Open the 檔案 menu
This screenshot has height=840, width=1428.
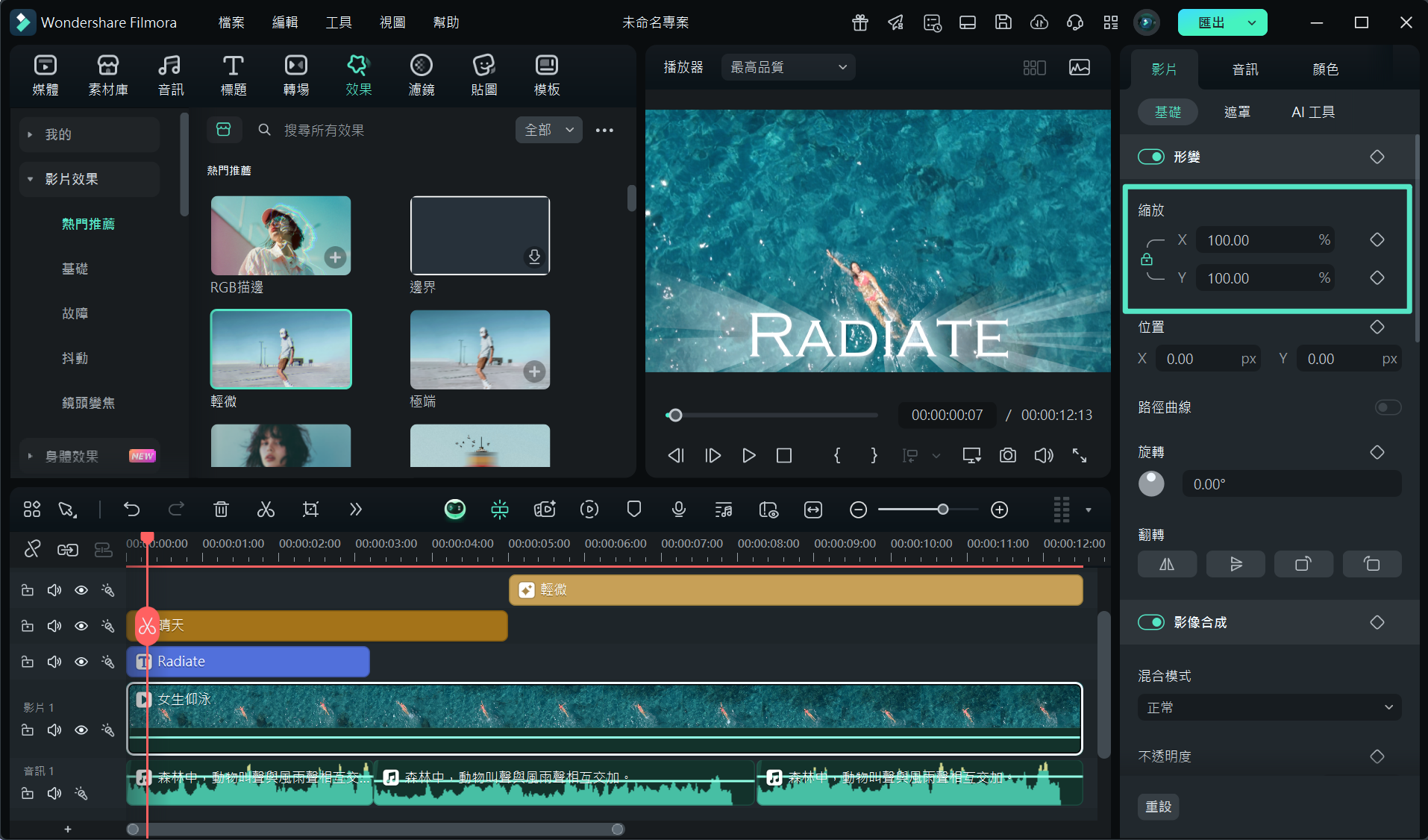tap(231, 22)
